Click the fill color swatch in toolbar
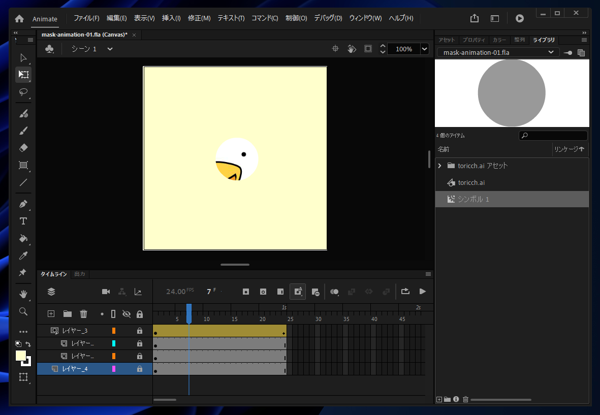Screen dimensions: 600x415 pos(21,356)
